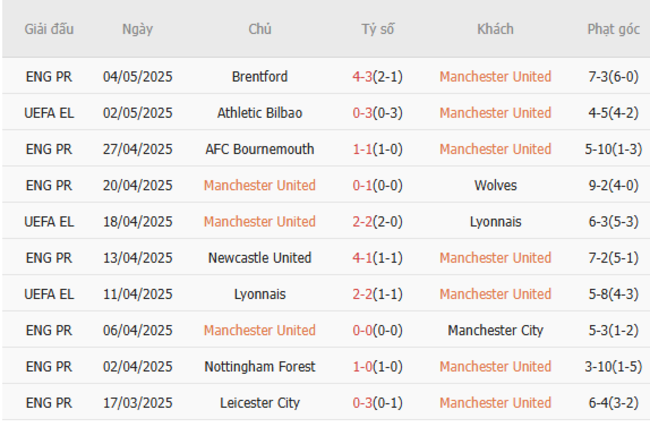Click the 'Phạt góc' column header

pyautogui.click(x=613, y=29)
